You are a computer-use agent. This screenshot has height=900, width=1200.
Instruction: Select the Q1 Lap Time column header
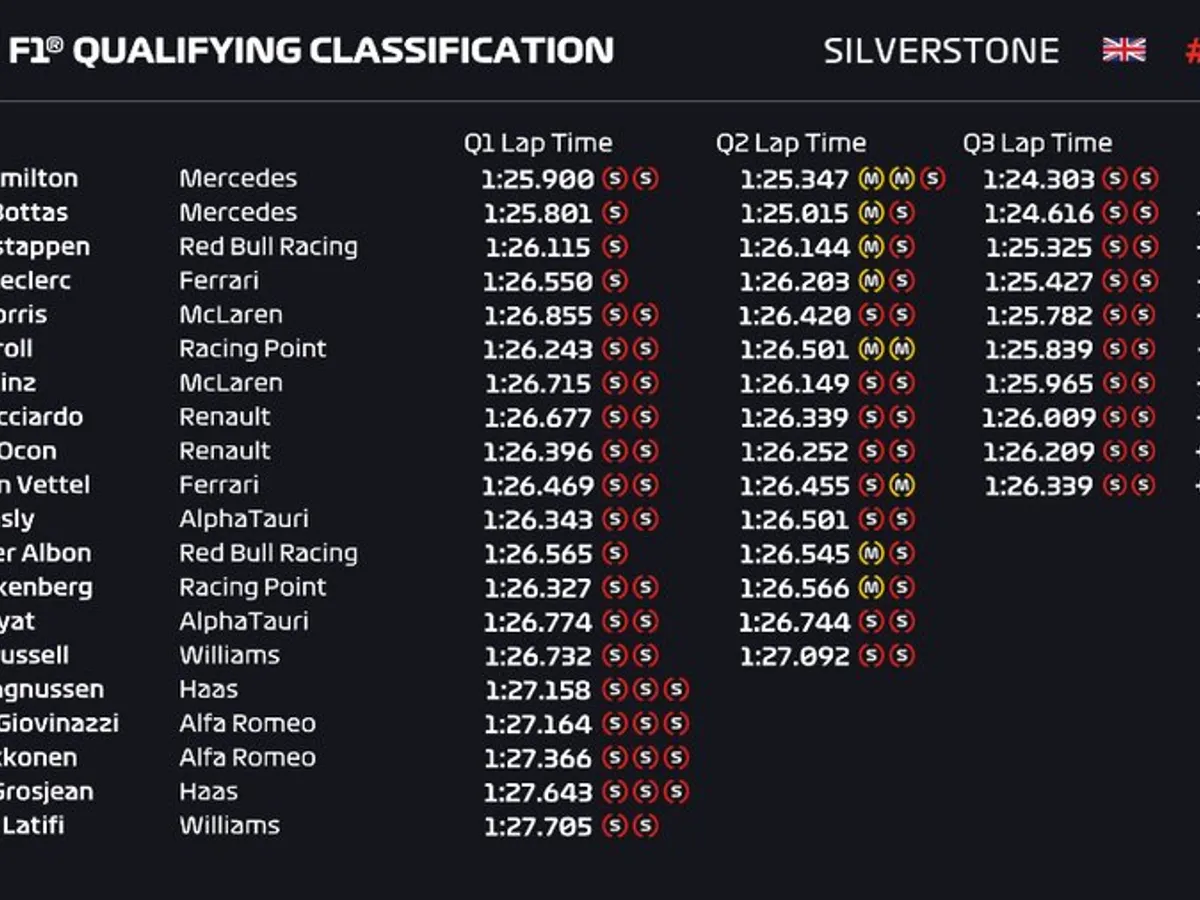(x=538, y=143)
